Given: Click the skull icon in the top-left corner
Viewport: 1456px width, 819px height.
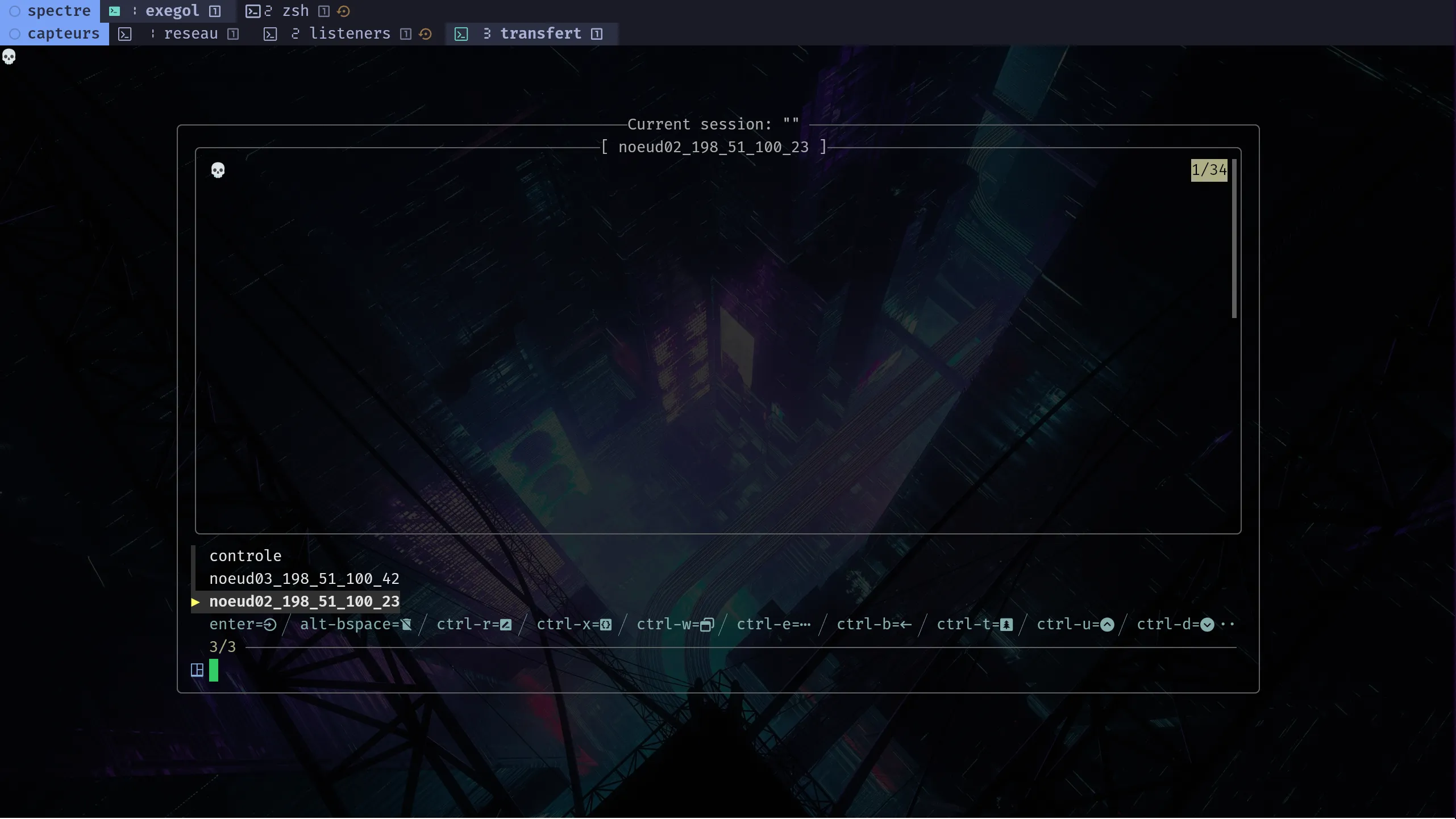Looking at the screenshot, I should pyautogui.click(x=10, y=57).
